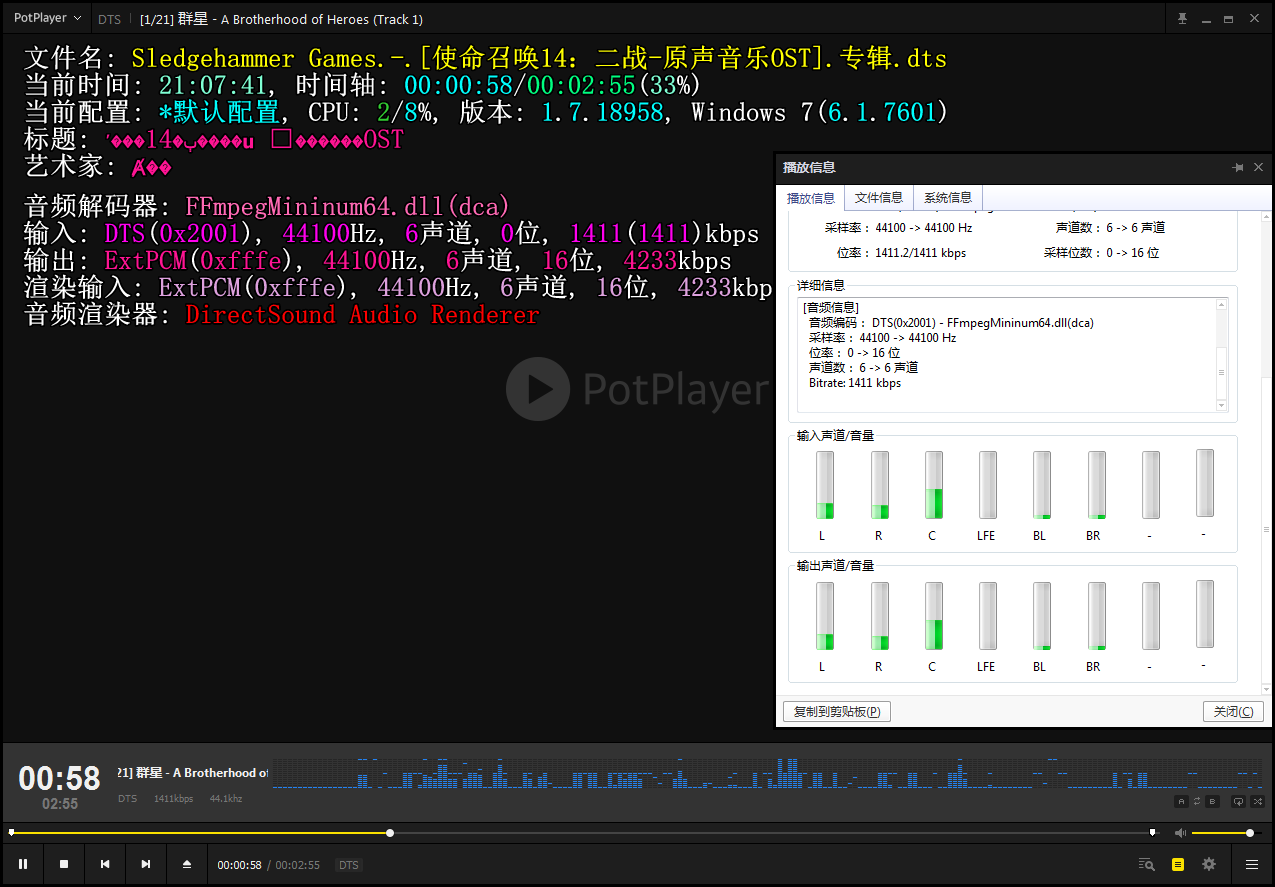Open the playlist hamburger menu icon
1275x887 pixels.
tap(1252, 864)
